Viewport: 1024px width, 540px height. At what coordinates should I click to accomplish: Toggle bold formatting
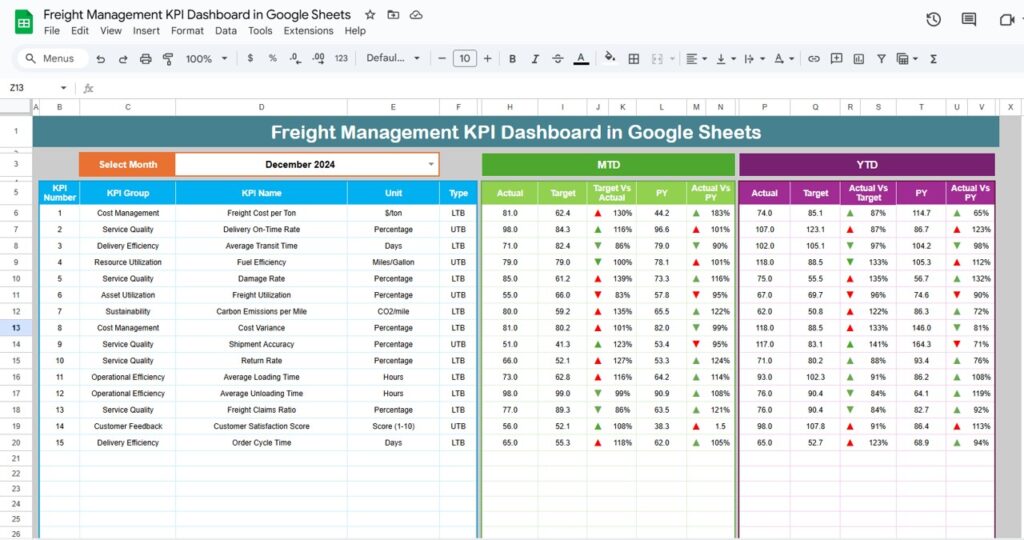click(513, 59)
